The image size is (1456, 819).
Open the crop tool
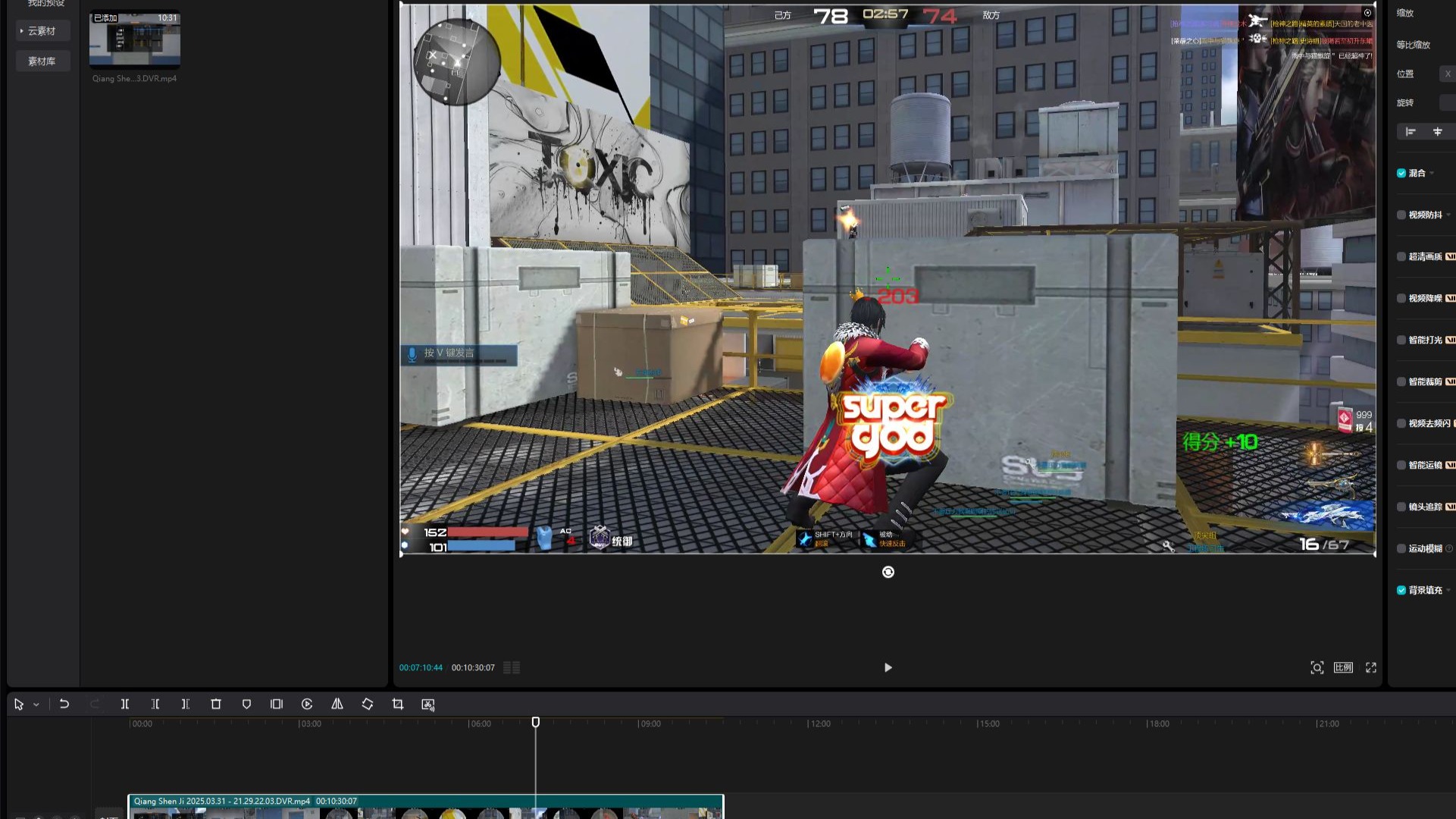(398, 704)
